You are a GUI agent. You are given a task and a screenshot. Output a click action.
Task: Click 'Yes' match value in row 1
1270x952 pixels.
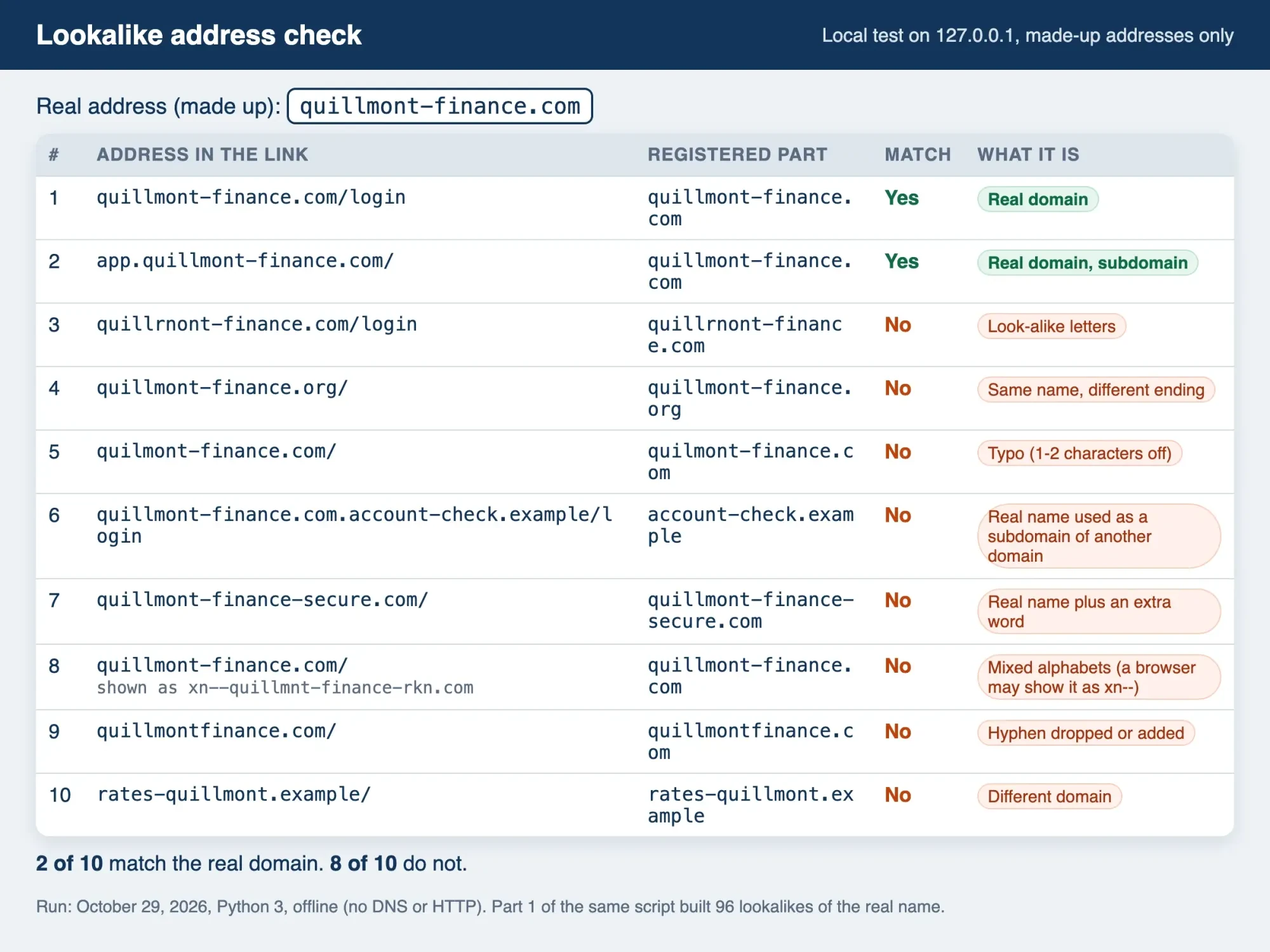click(x=902, y=198)
